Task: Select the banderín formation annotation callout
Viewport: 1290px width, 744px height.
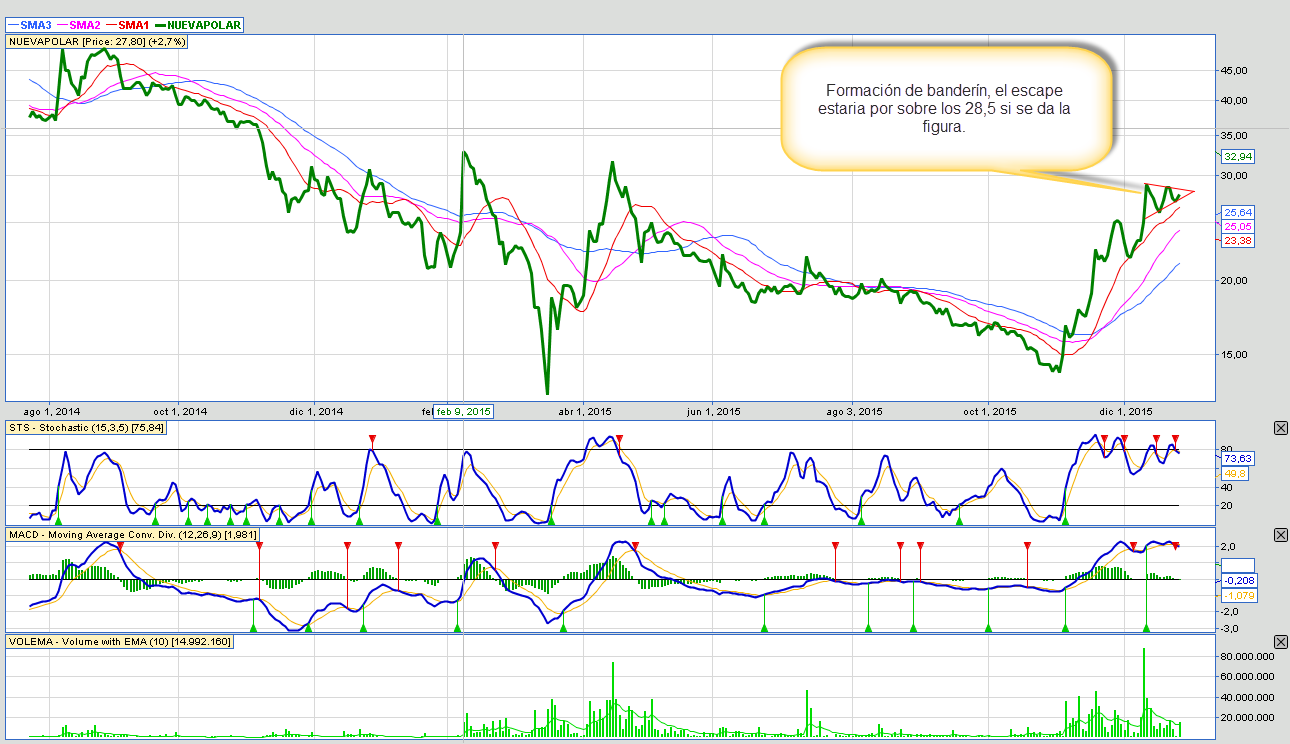Action: click(946, 108)
